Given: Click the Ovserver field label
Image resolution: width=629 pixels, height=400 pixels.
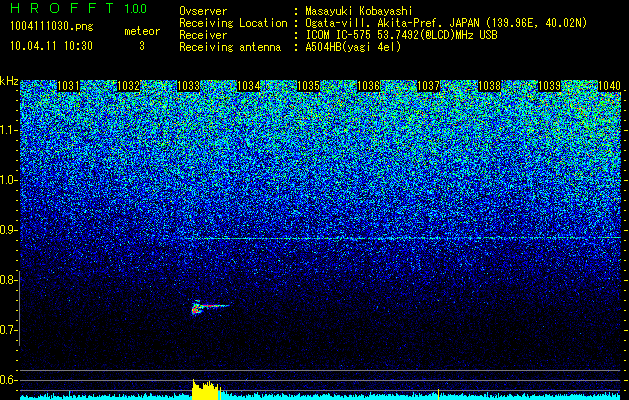Looking at the screenshot, I should (203, 11).
